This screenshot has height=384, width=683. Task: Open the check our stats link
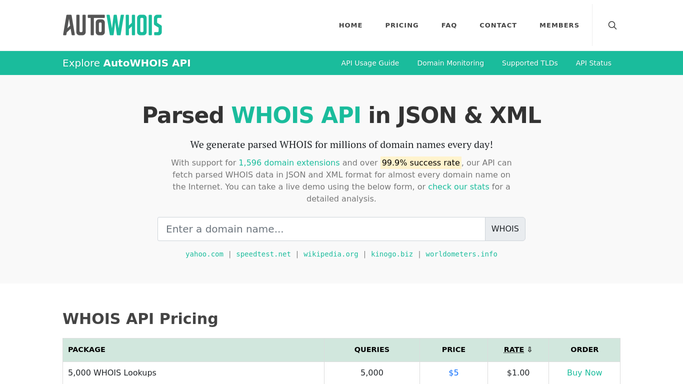(x=458, y=187)
